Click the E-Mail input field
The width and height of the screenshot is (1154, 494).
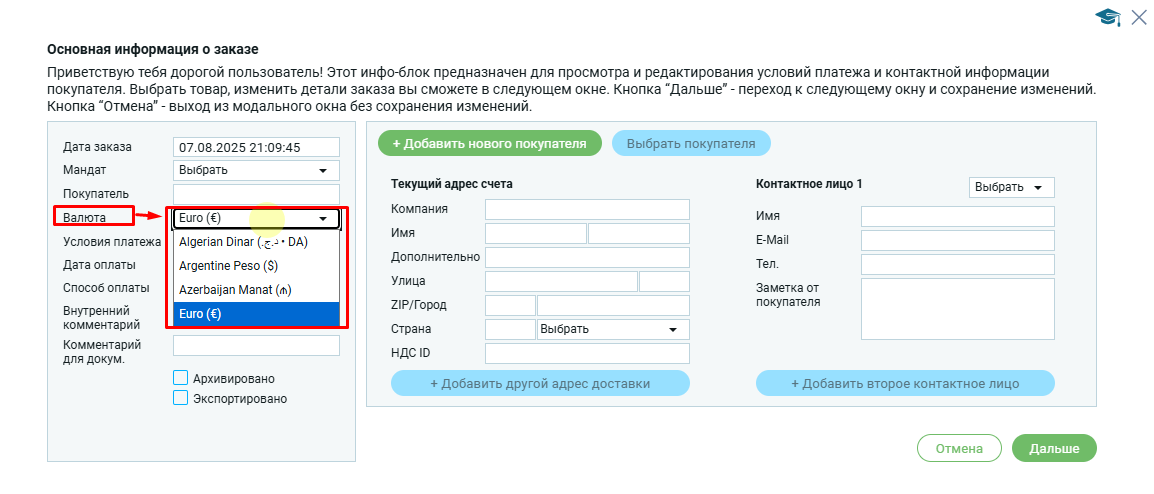tap(957, 241)
